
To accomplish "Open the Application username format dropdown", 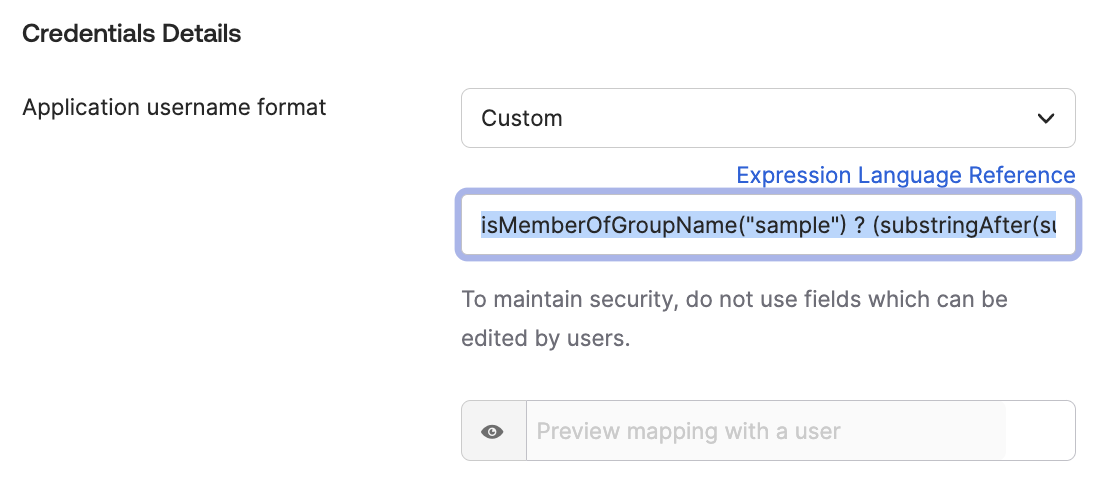I will 767,118.
